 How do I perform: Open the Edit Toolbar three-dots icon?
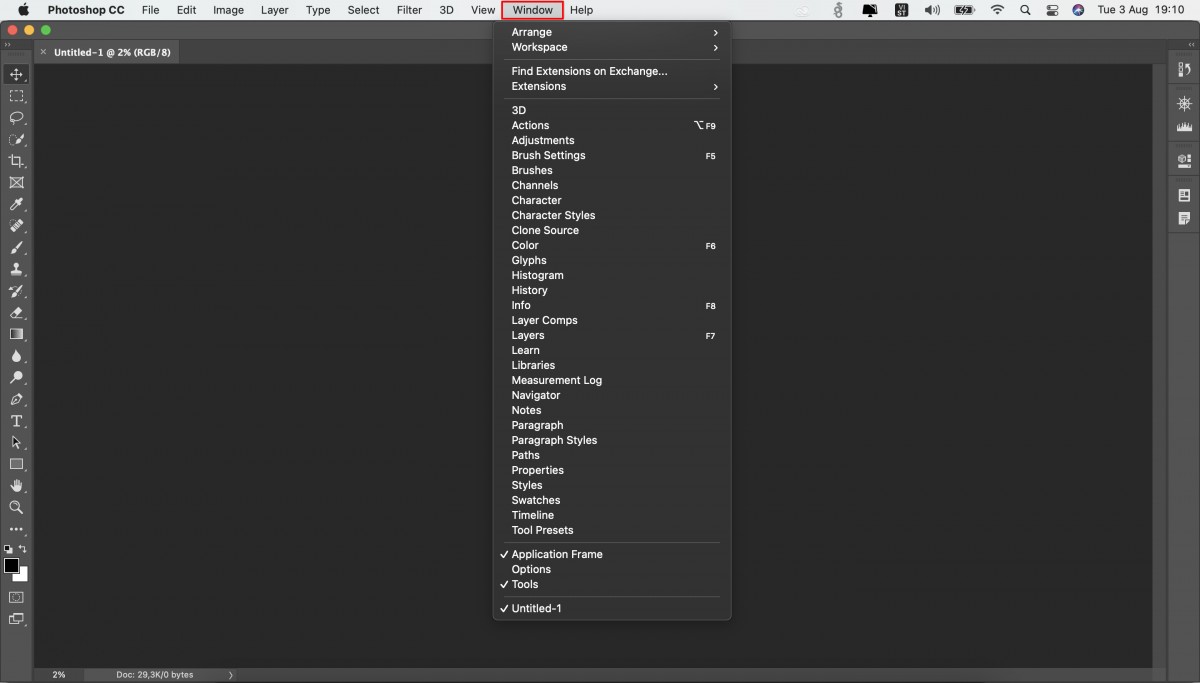(16, 529)
